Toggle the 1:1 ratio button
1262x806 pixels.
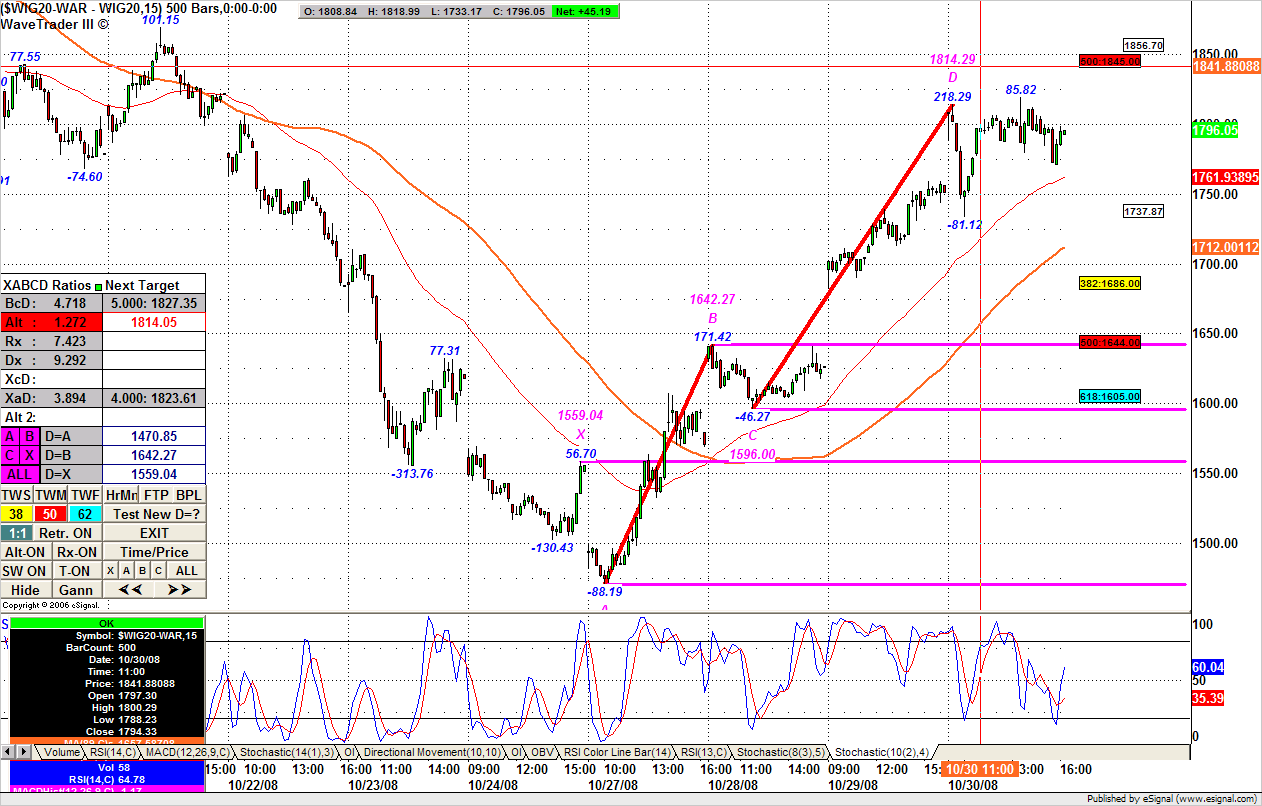coord(16,533)
